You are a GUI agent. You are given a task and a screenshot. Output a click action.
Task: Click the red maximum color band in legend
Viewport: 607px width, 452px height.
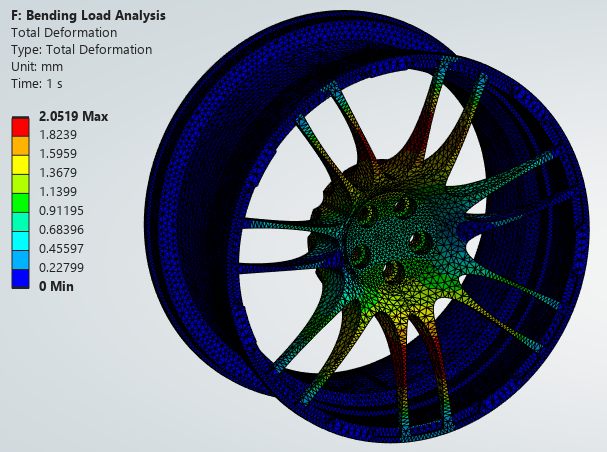[21, 127]
